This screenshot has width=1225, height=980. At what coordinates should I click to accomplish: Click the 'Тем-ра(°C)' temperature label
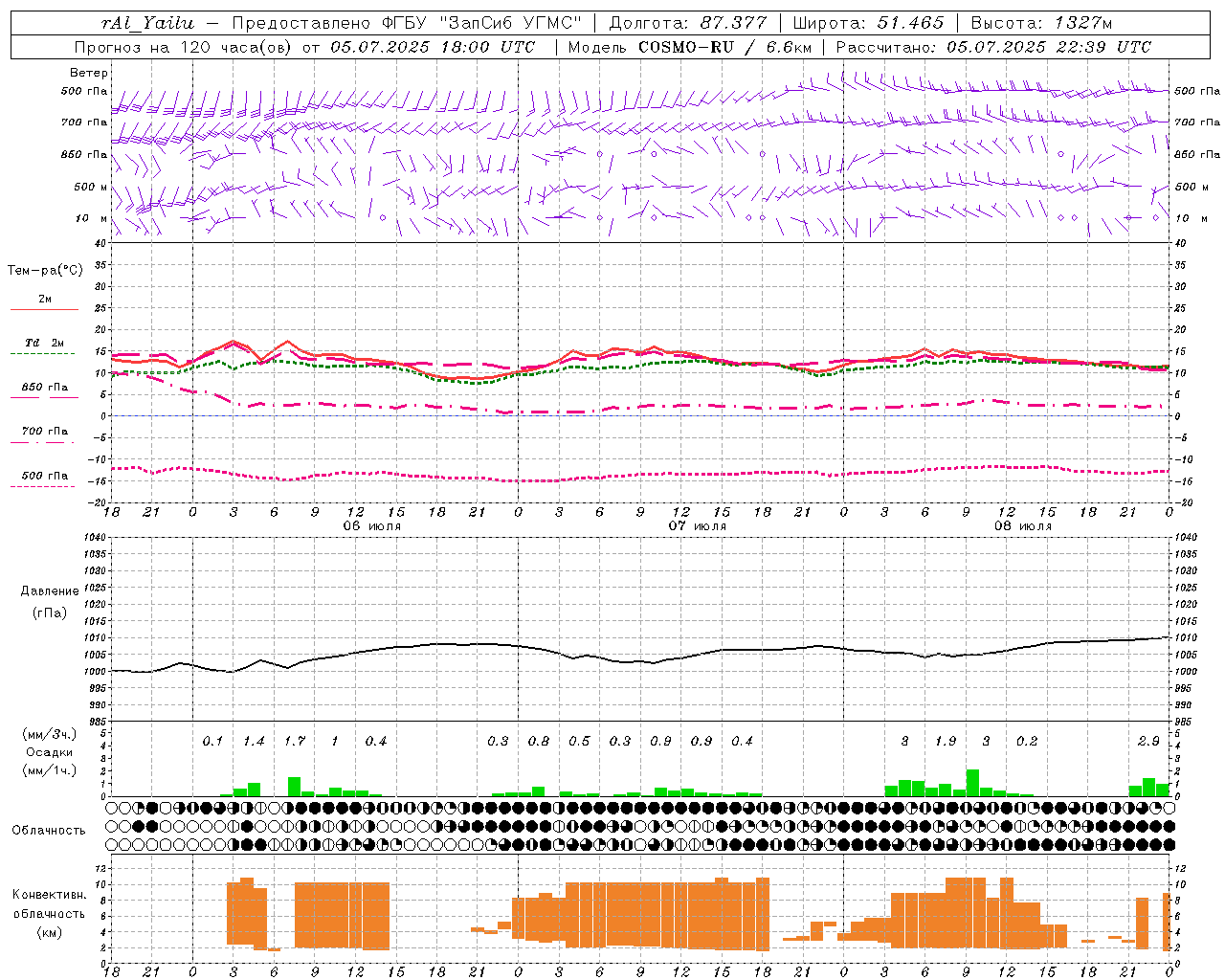pyautogui.click(x=45, y=271)
